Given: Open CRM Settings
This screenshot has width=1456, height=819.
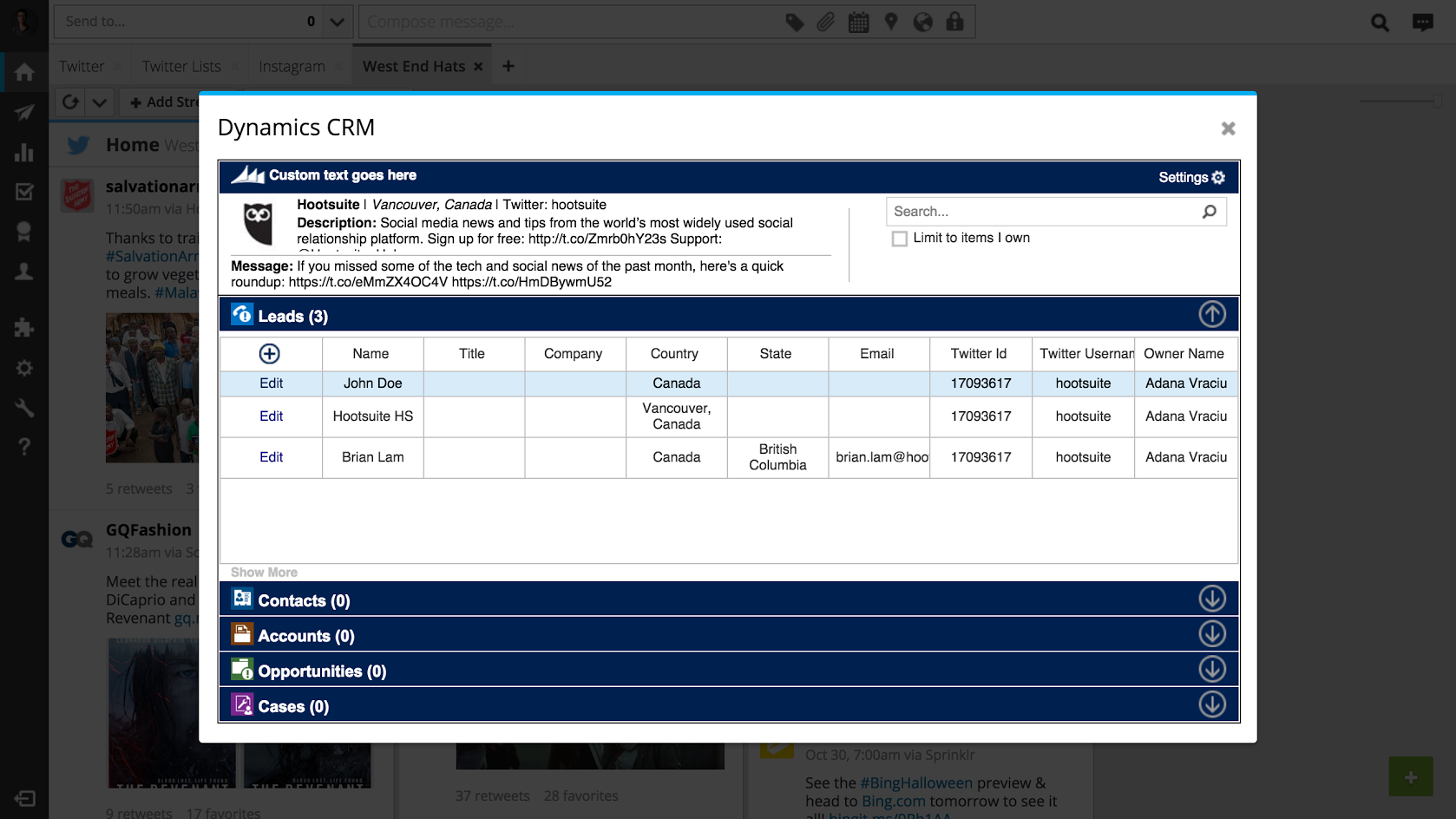Looking at the screenshot, I should click(x=1191, y=177).
